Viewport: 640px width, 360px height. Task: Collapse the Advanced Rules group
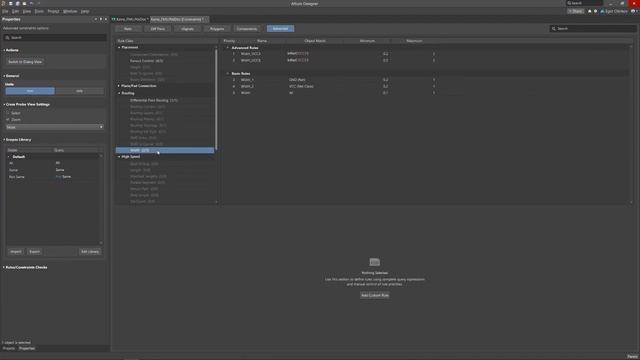(x=228, y=48)
